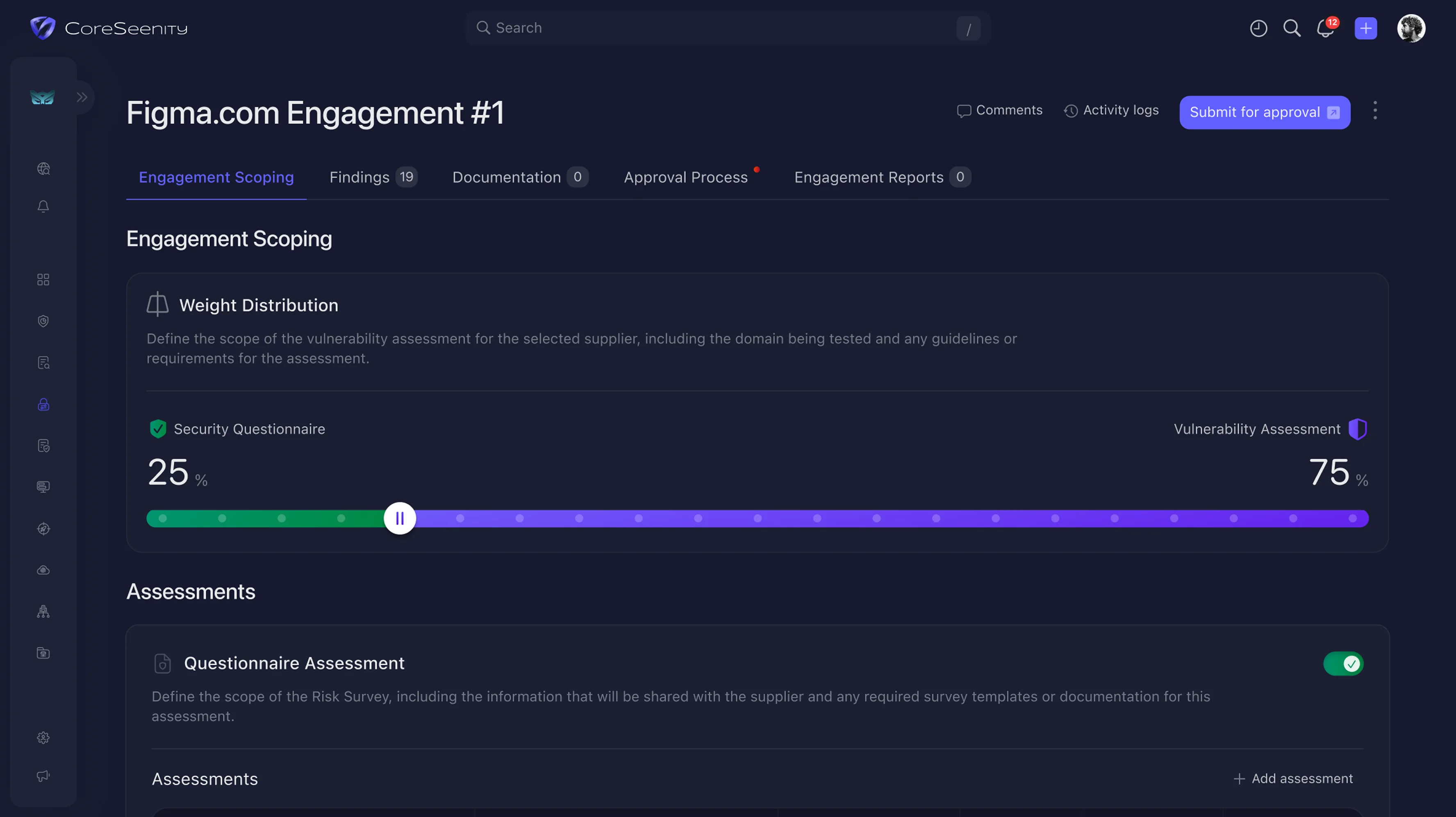The image size is (1456, 817).
Task: Click the blue plus create button
Action: [x=1365, y=28]
